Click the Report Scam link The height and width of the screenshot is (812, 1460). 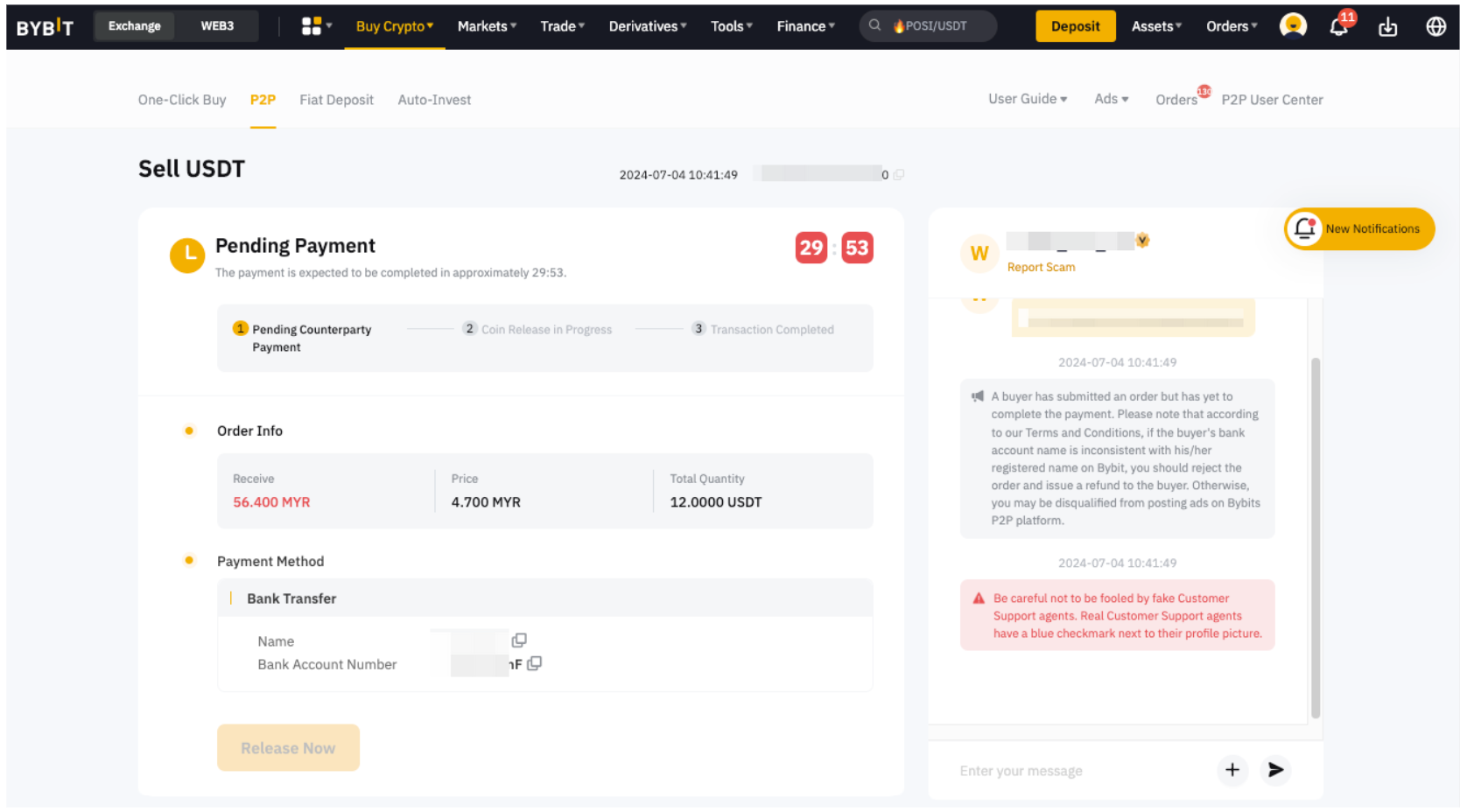(x=1041, y=268)
